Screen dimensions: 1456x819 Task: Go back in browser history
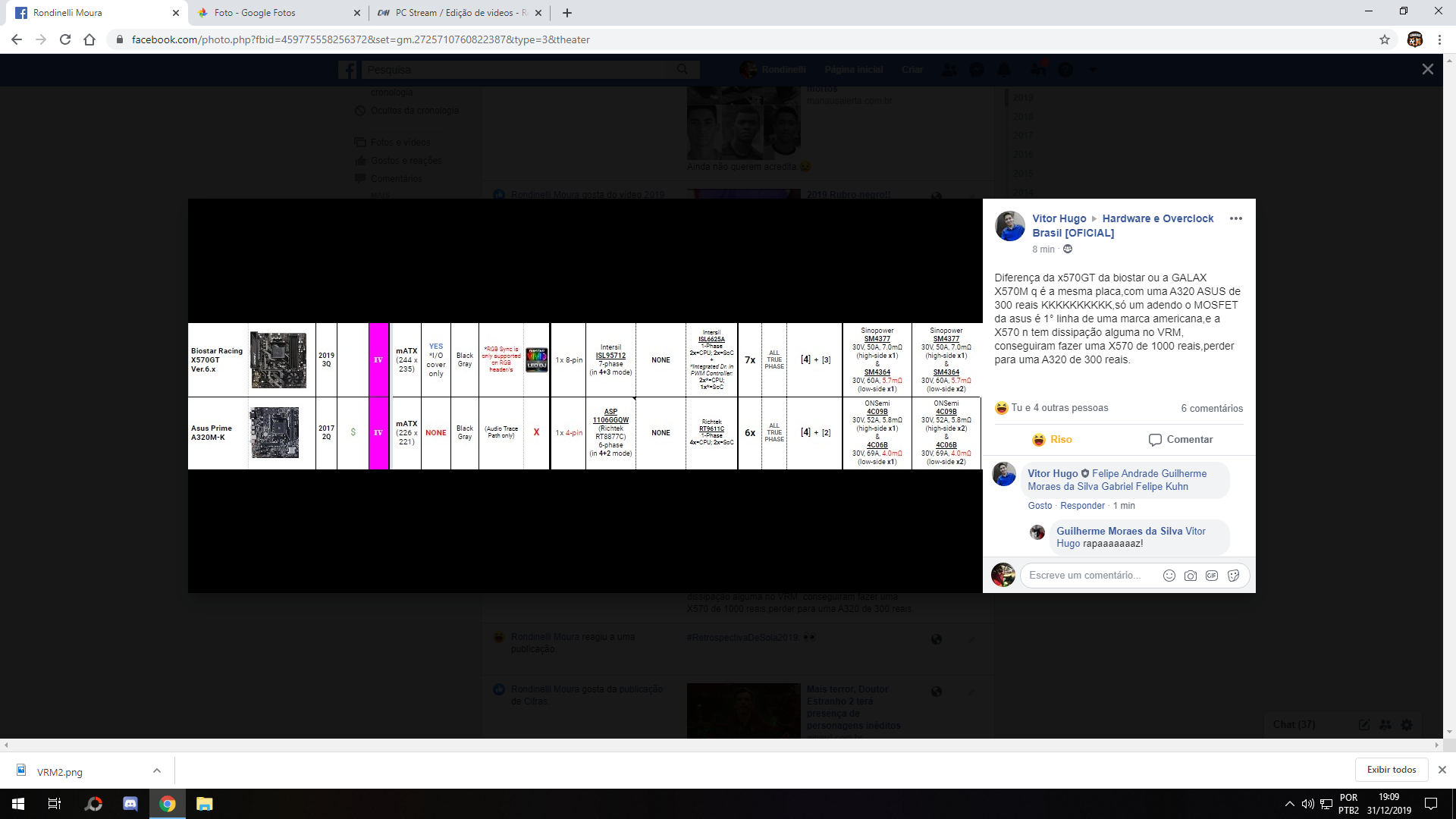pyautogui.click(x=17, y=39)
